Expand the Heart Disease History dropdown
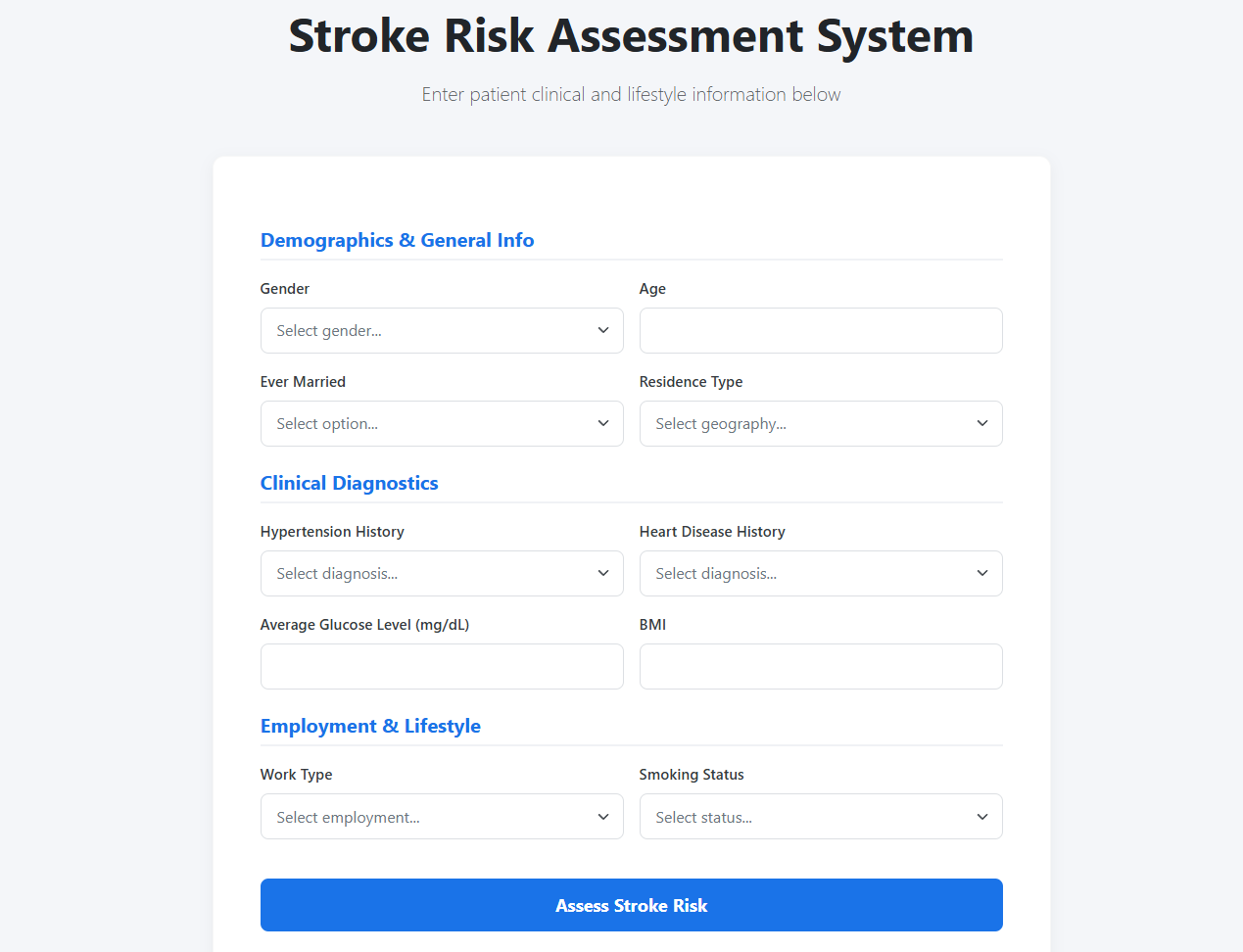Screen dimensions: 1243x952 point(821,574)
